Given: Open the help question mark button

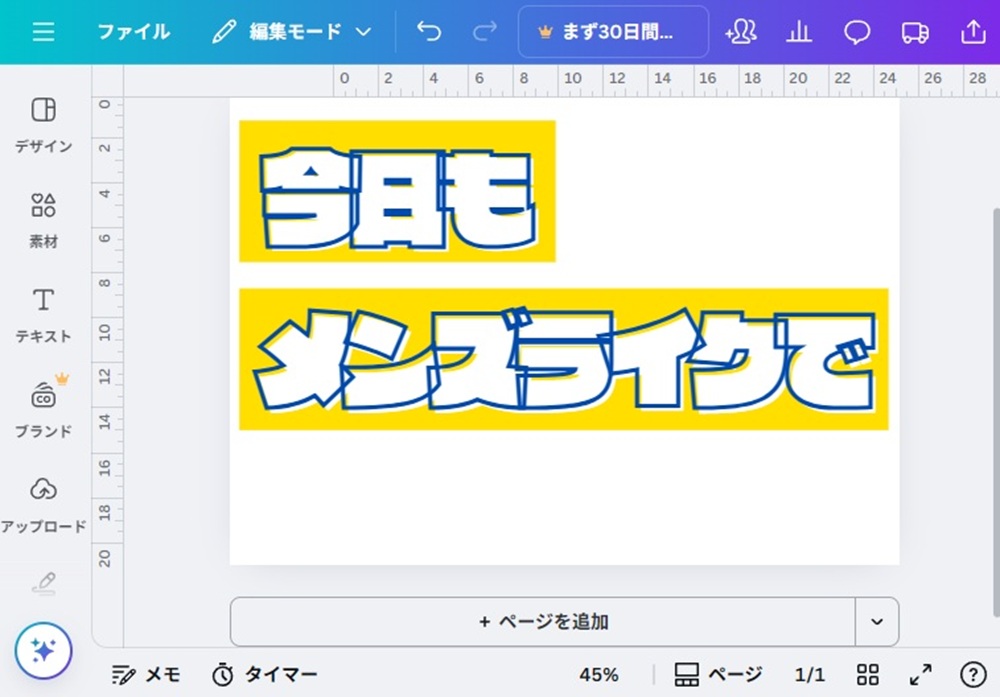Looking at the screenshot, I should click(972, 674).
